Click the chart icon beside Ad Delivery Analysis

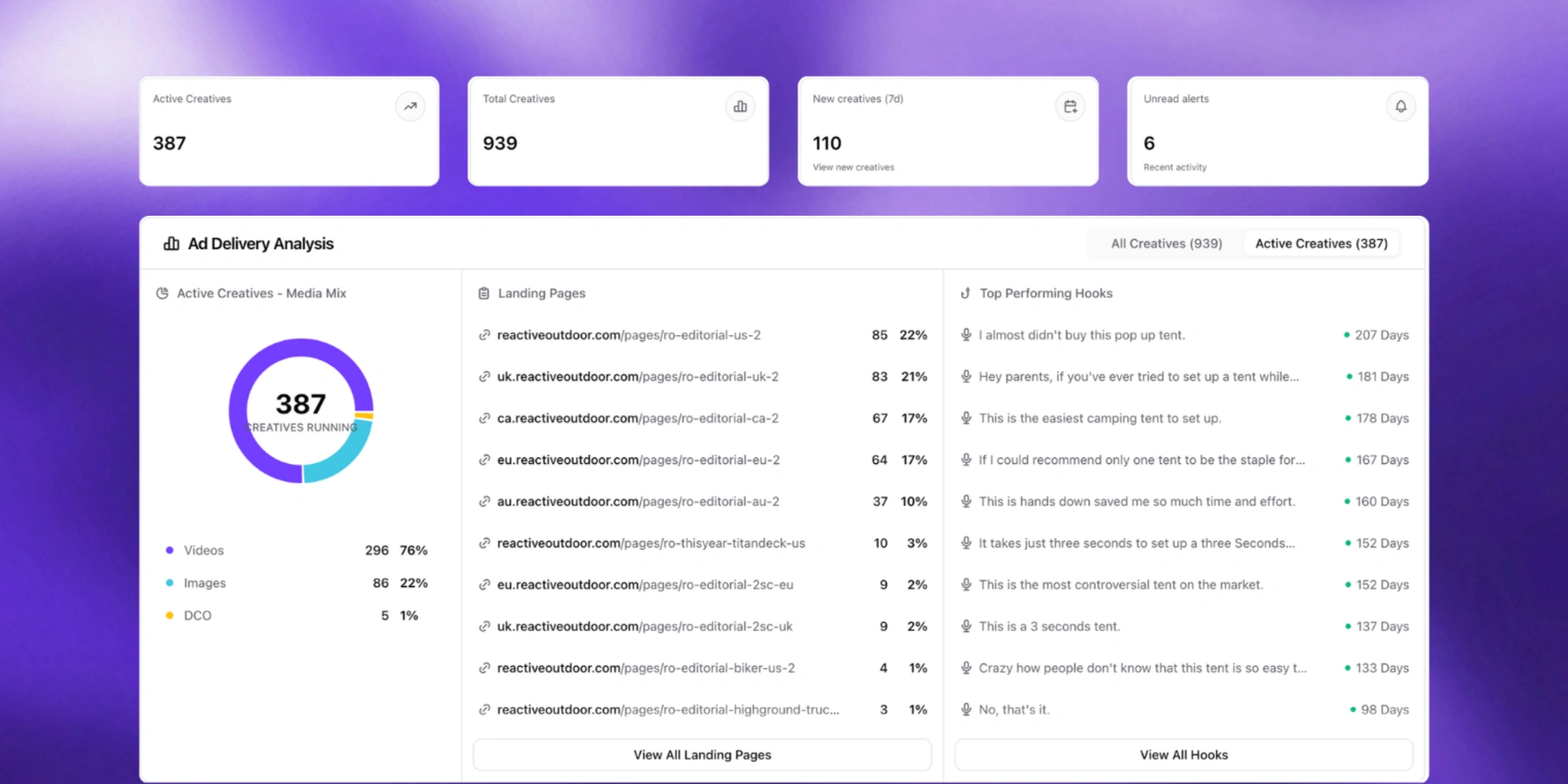coord(171,243)
